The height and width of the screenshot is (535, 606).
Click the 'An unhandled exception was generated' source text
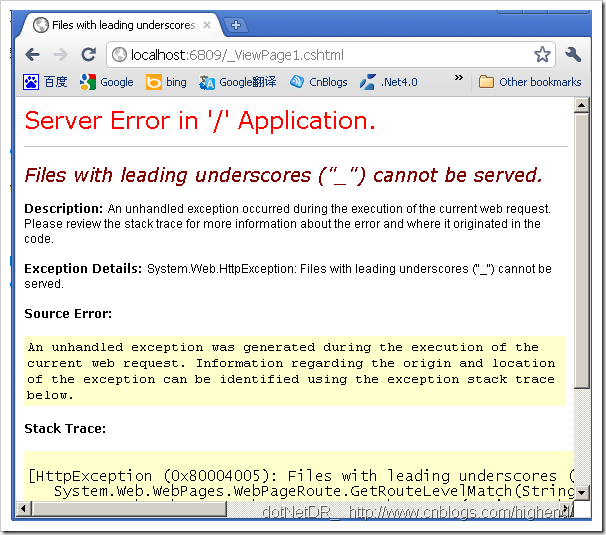click(291, 371)
